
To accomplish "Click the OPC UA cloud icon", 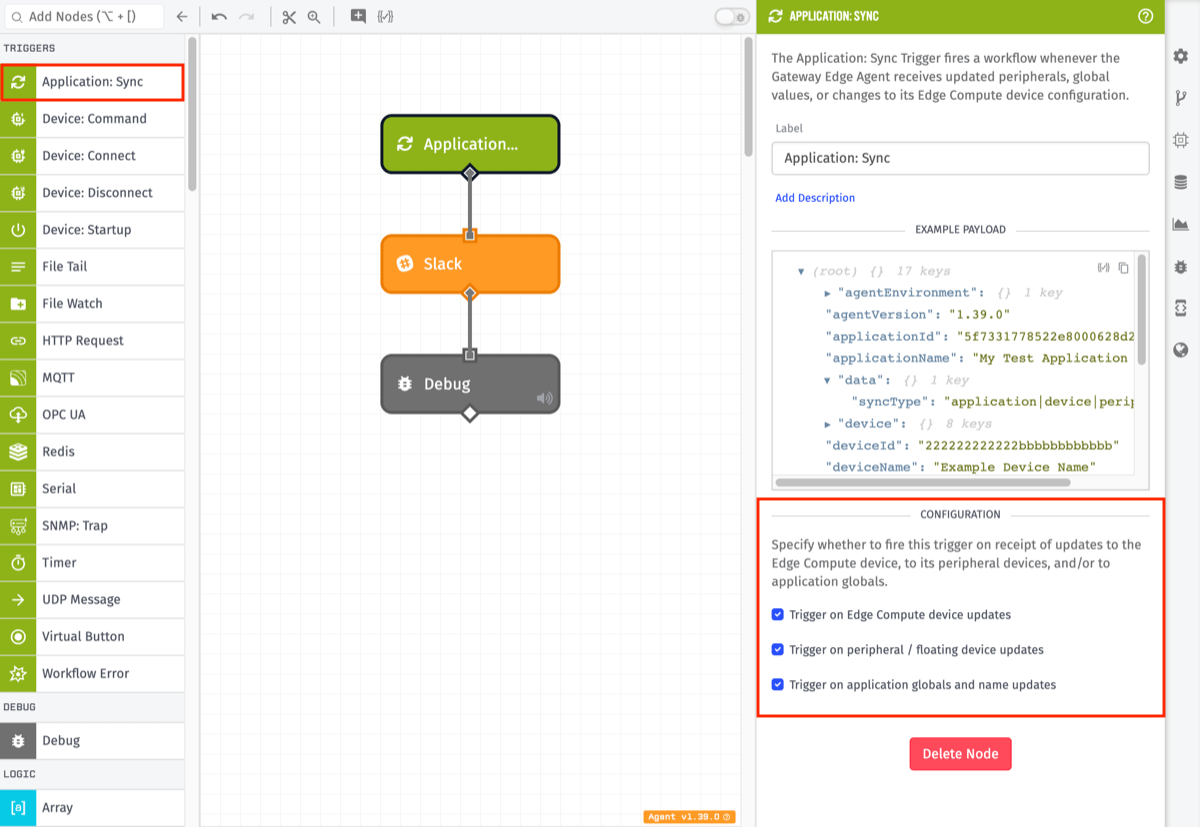I will click(x=18, y=415).
